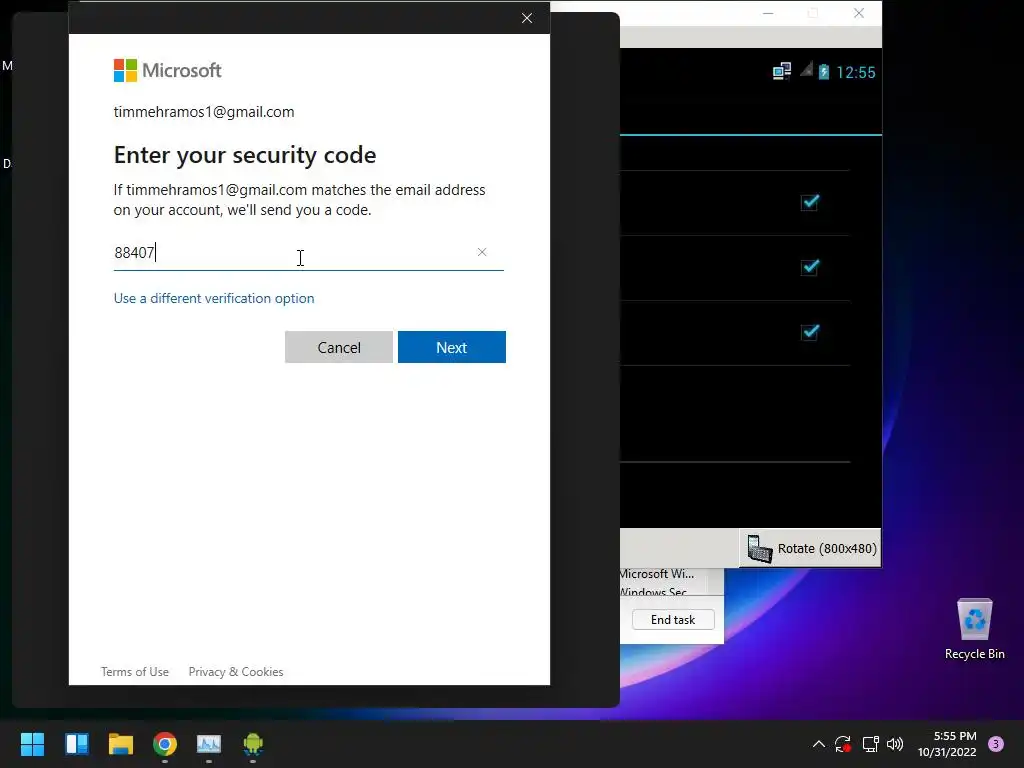This screenshot has height=768, width=1024.
Task: Open taskbar clock 5:55 PM calendar
Action: [x=947, y=744]
